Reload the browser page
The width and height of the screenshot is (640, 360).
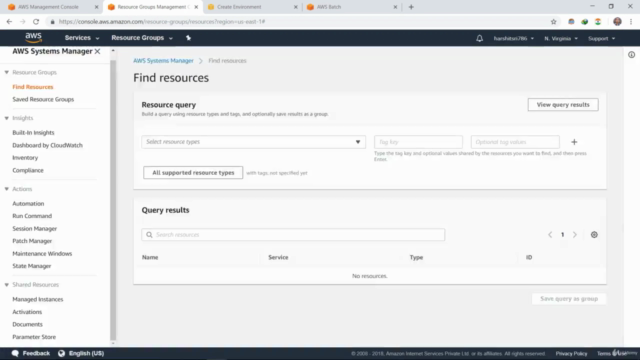pyautogui.click(x=36, y=22)
